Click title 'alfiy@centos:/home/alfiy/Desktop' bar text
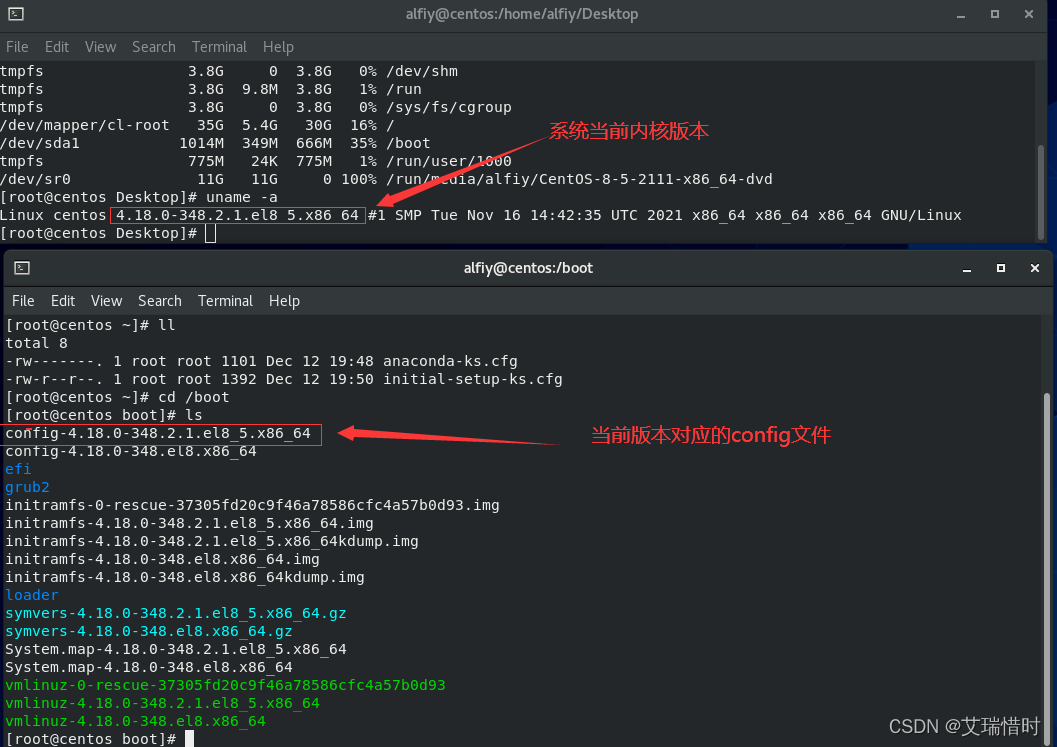Viewport: 1057px width, 747px height. coord(522,14)
